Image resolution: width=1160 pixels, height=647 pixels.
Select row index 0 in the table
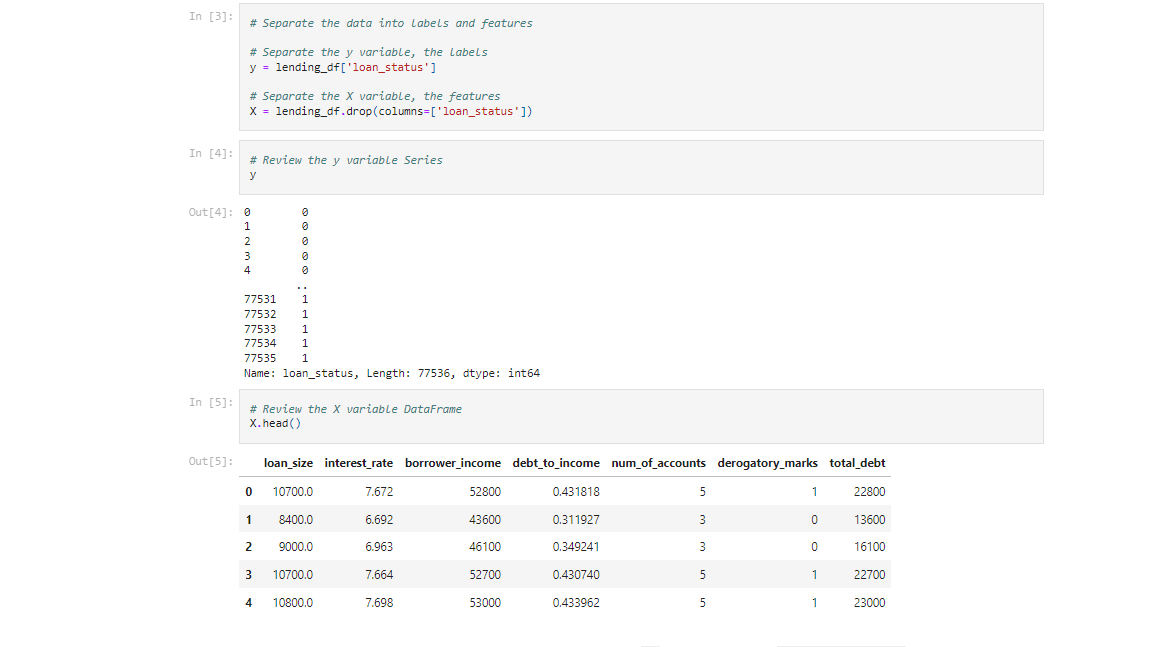[249, 491]
